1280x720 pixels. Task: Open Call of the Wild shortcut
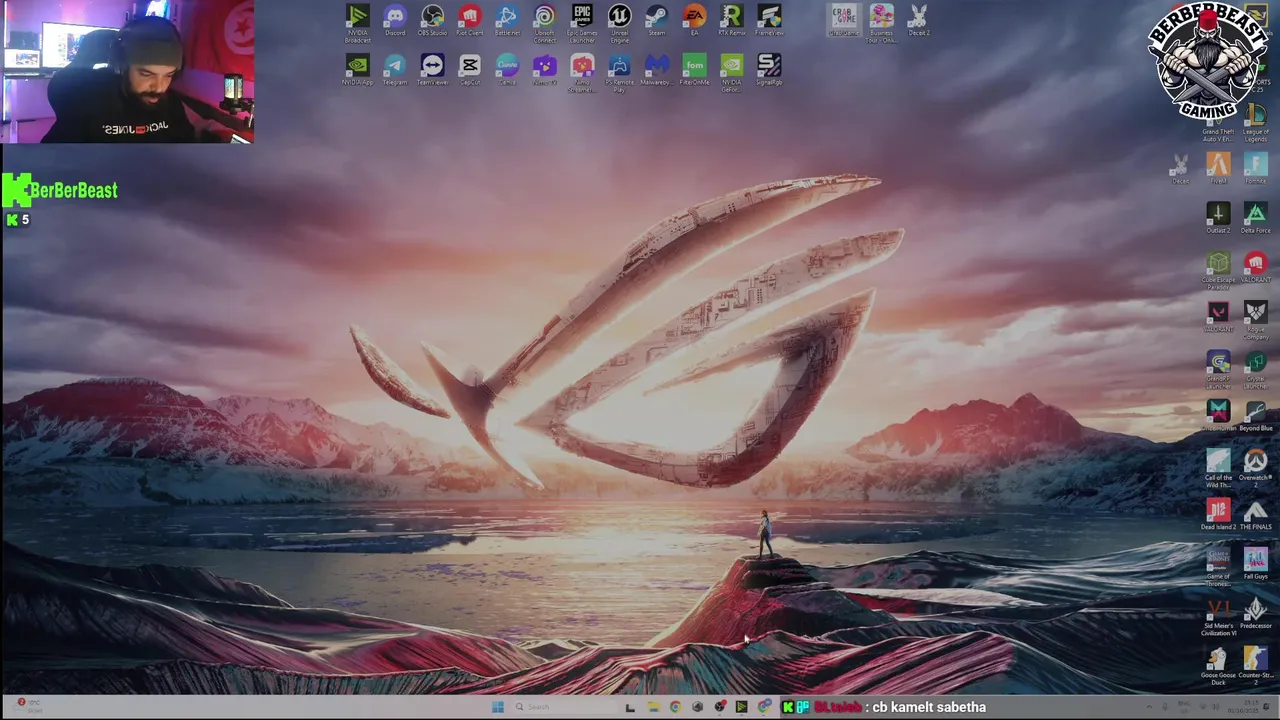pyautogui.click(x=1218, y=468)
